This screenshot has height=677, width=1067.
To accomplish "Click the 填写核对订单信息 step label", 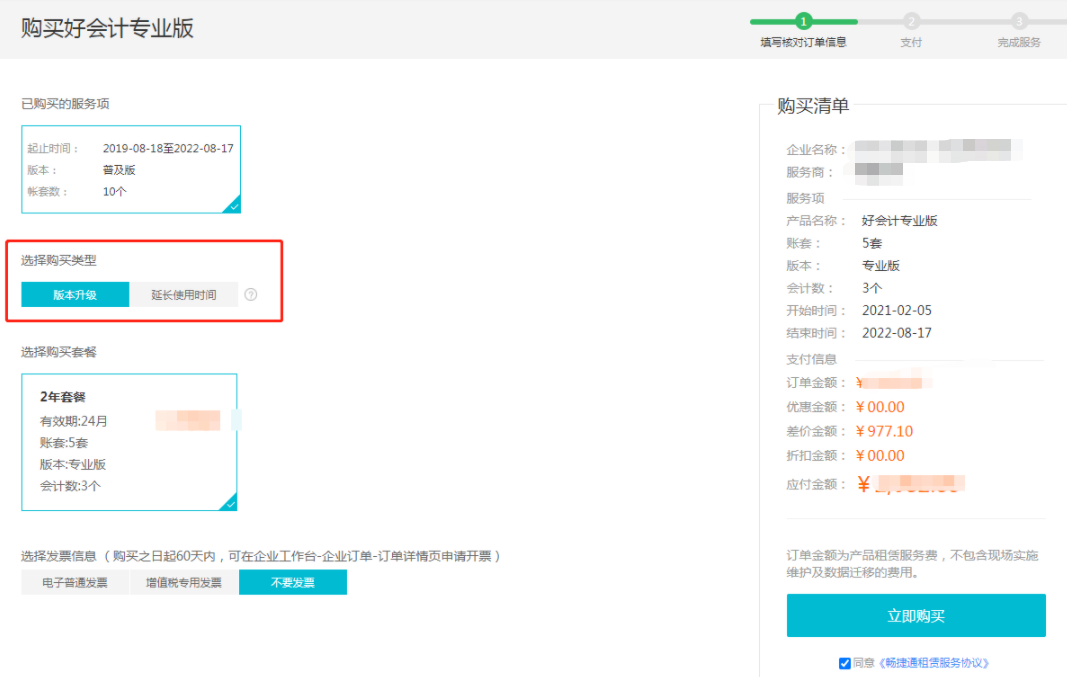I will (803, 43).
